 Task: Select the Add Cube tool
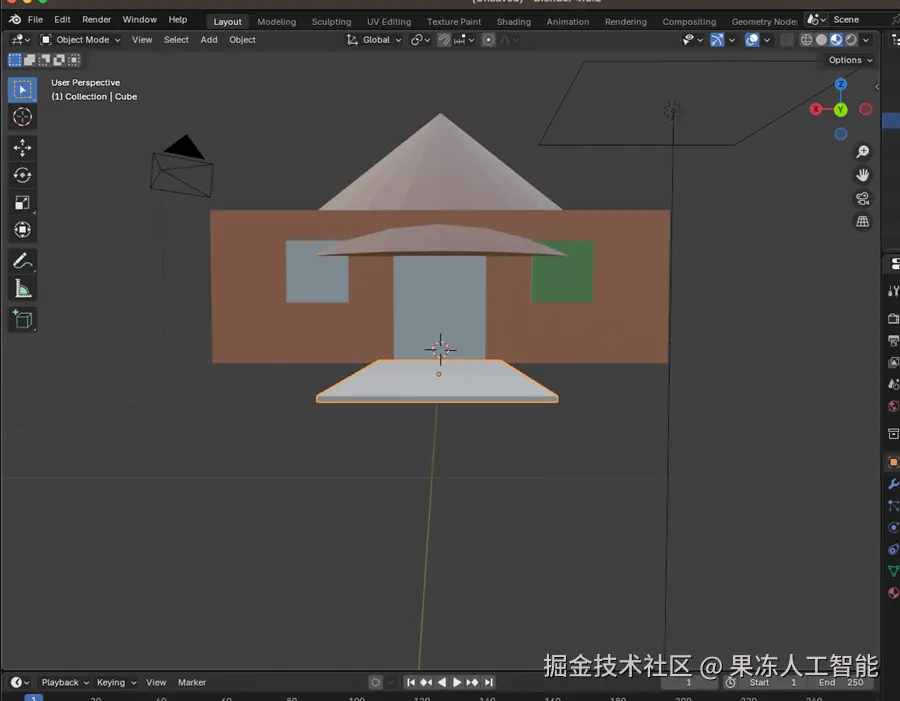[22, 320]
